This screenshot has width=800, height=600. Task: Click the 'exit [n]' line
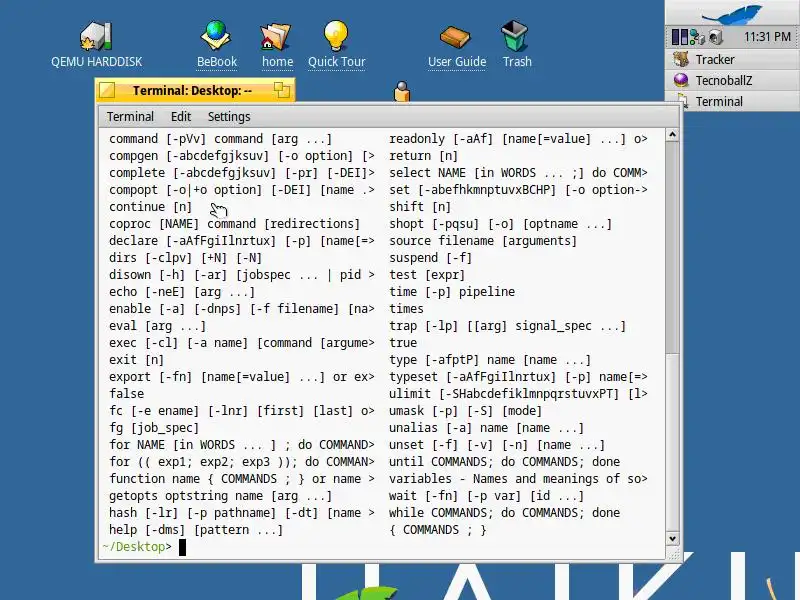click(136, 360)
